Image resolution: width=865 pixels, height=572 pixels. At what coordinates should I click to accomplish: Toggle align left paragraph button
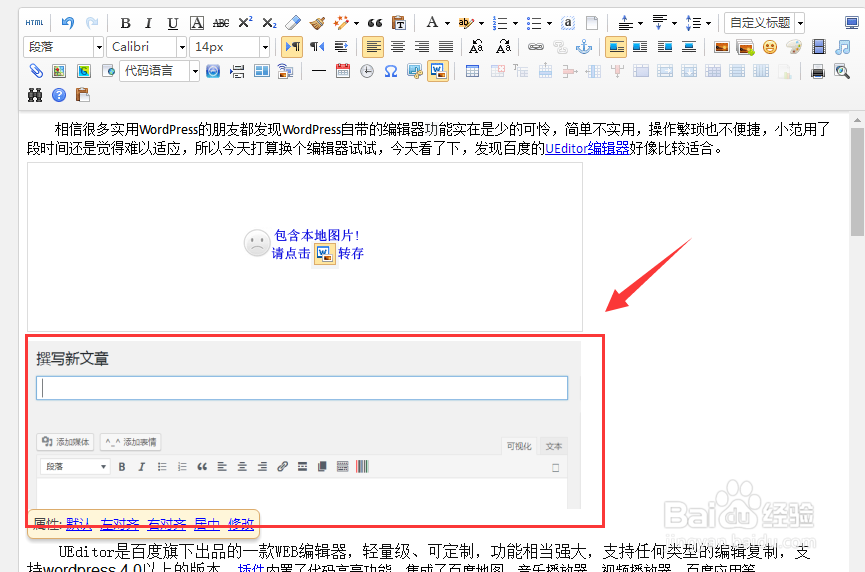373,47
